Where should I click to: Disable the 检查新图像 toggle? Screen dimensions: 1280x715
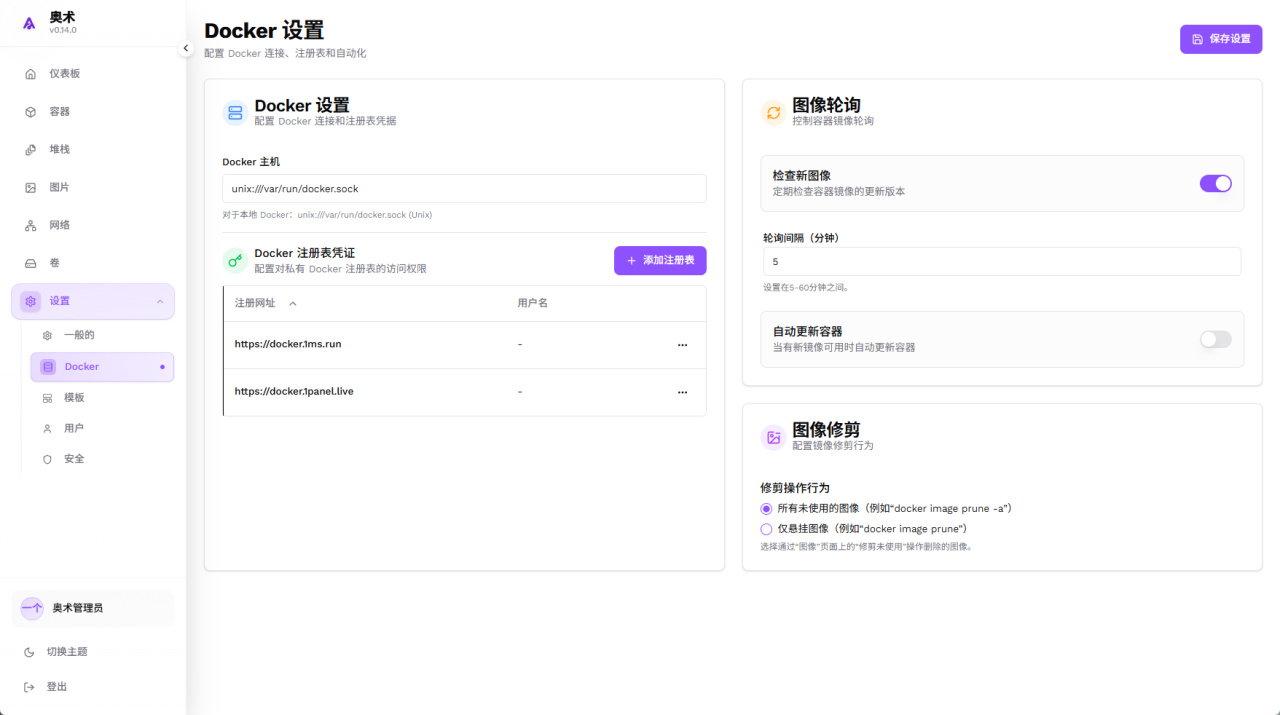click(1216, 183)
